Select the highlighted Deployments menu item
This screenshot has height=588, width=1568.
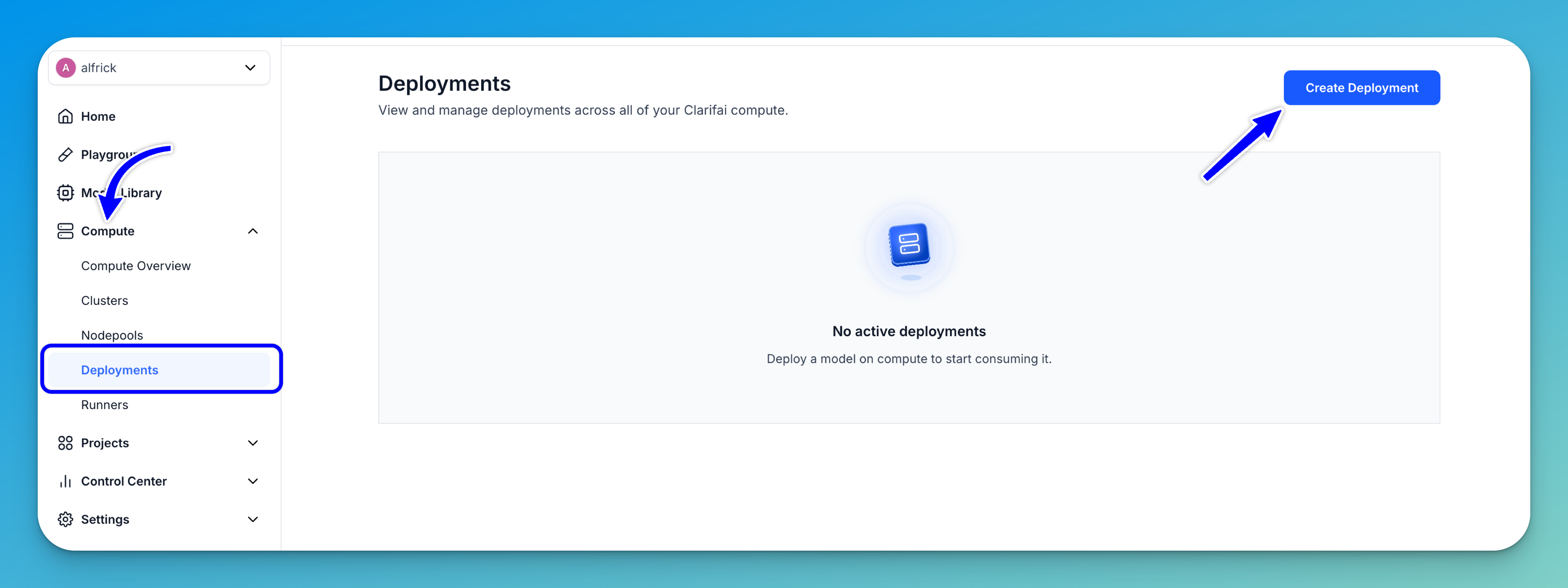pyautogui.click(x=120, y=370)
